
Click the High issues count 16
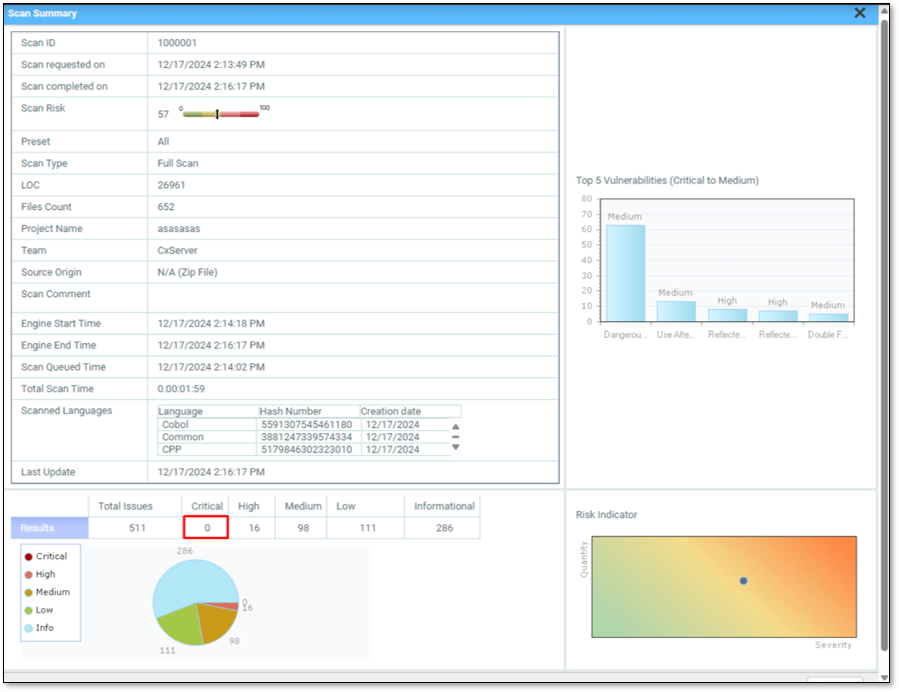(x=253, y=528)
